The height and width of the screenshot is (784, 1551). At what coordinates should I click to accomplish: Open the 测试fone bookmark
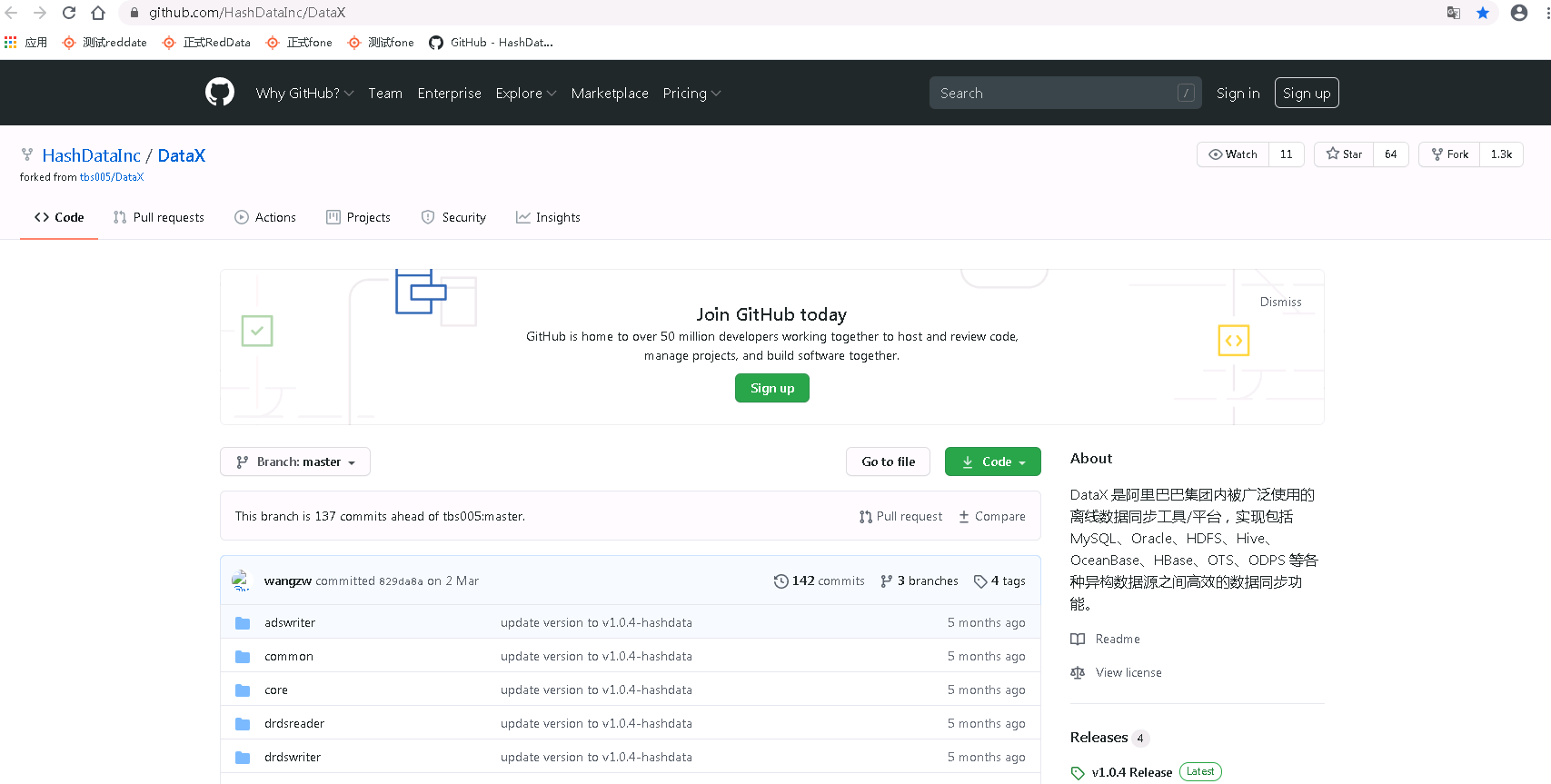pyautogui.click(x=381, y=43)
